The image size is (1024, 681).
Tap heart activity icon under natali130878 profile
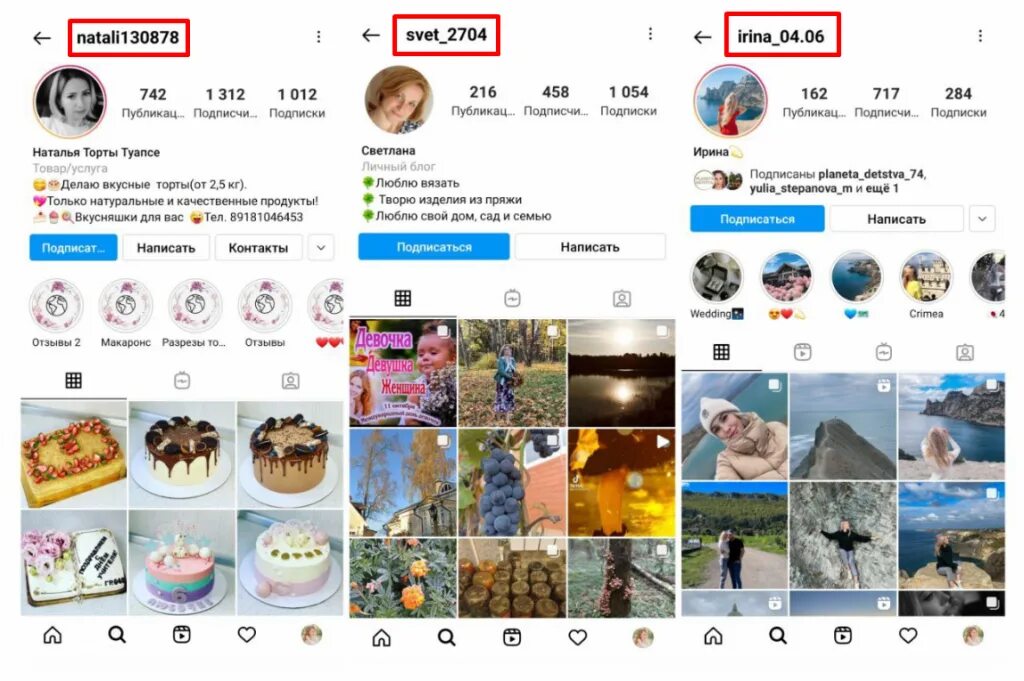click(247, 635)
